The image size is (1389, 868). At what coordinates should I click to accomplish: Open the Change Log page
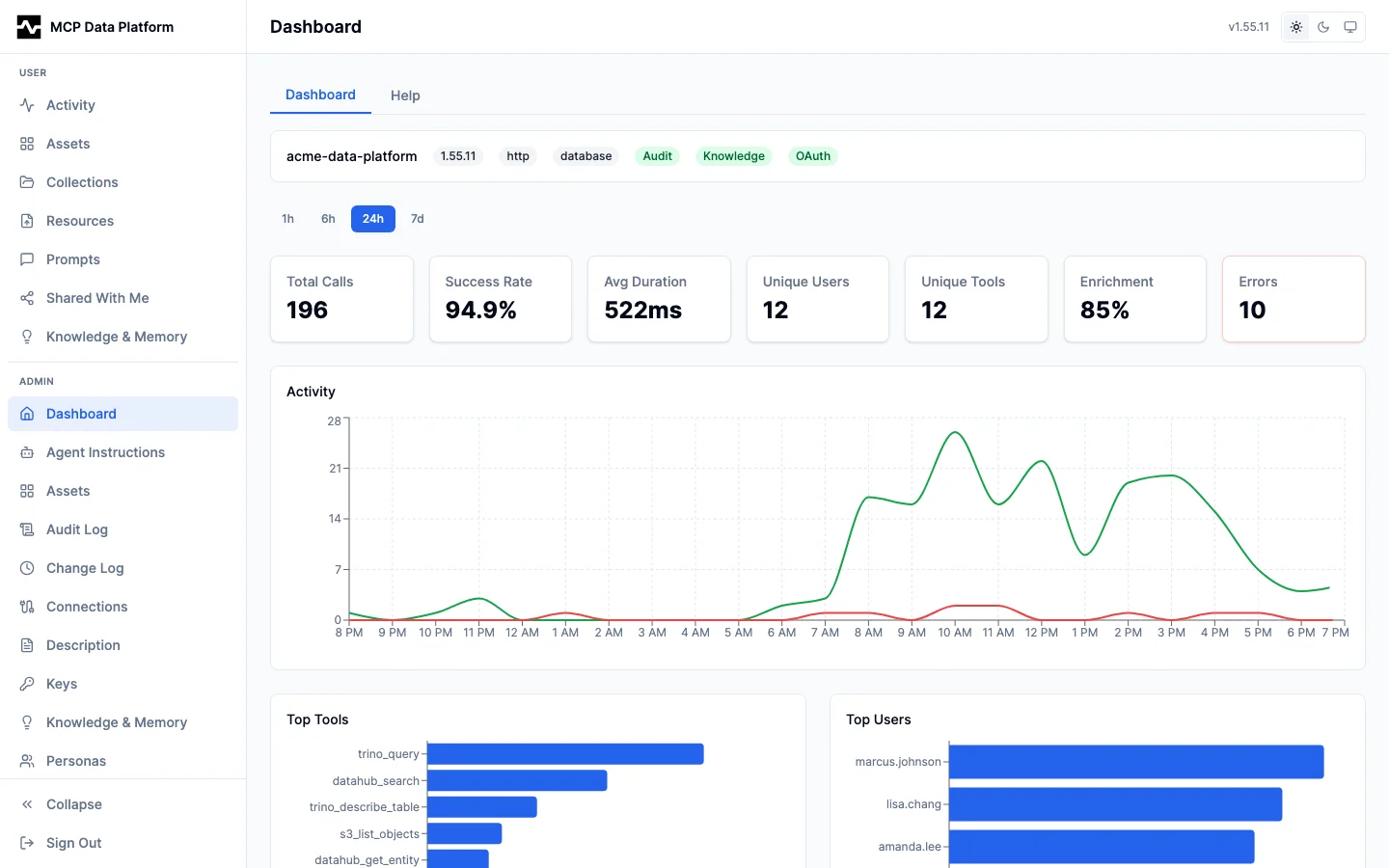coord(85,568)
